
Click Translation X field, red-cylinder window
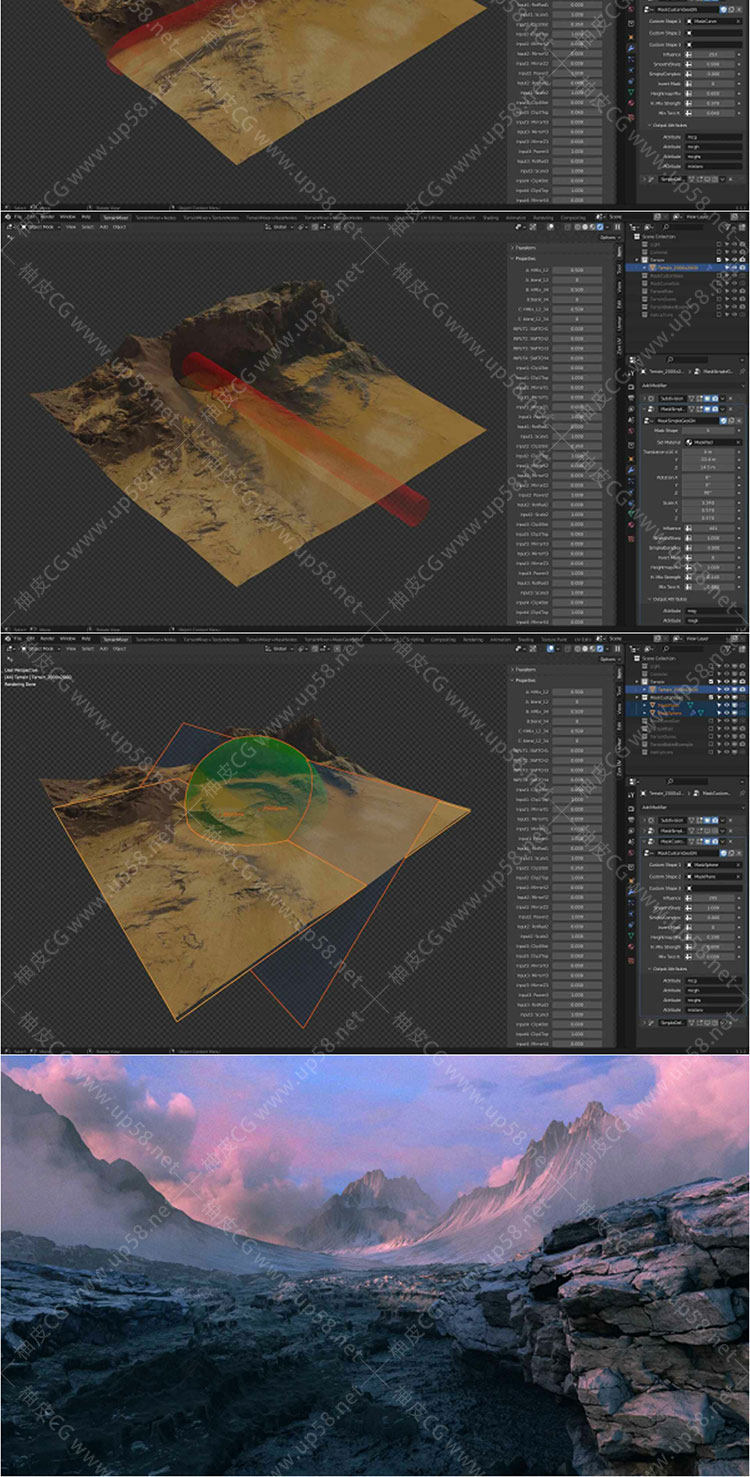[708, 452]
